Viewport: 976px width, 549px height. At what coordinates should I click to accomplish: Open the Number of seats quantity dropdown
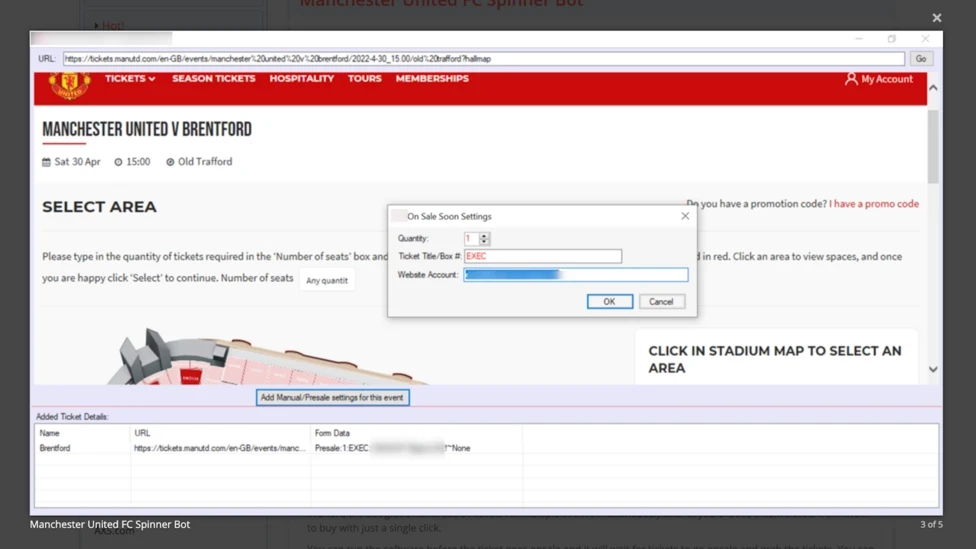click(327, 281)
